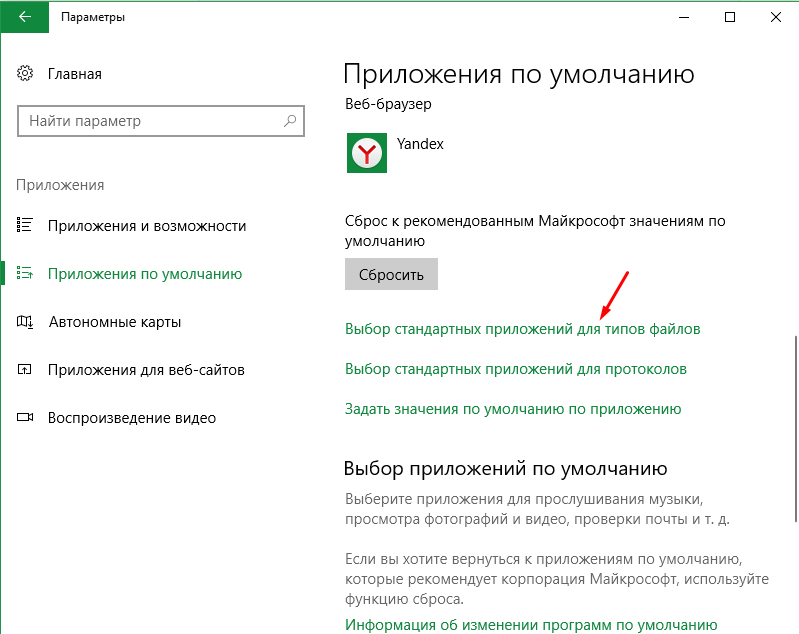Click the Приложения по умолчанию sidebar icon
Viewport: 799px width, 634px height.
click(x=24, y=273)
